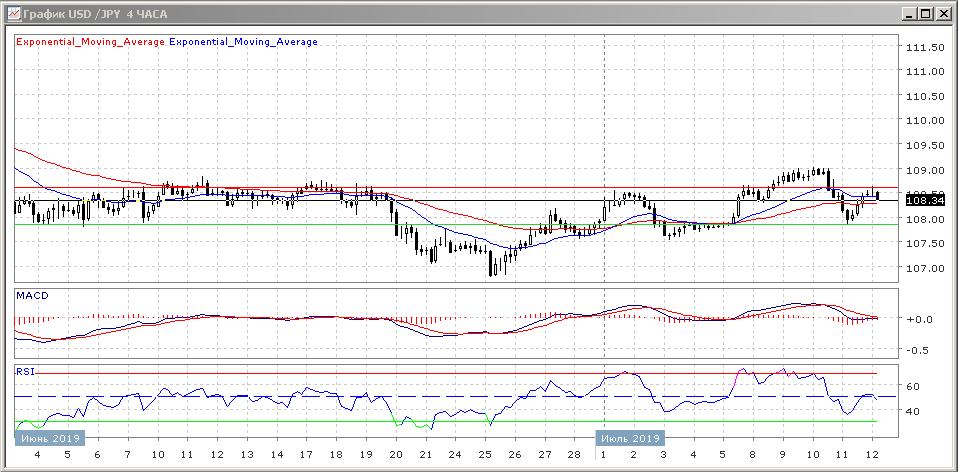Close the USD/JPY chart window
Screen dimensions: 958x472
tap(943, 13)
